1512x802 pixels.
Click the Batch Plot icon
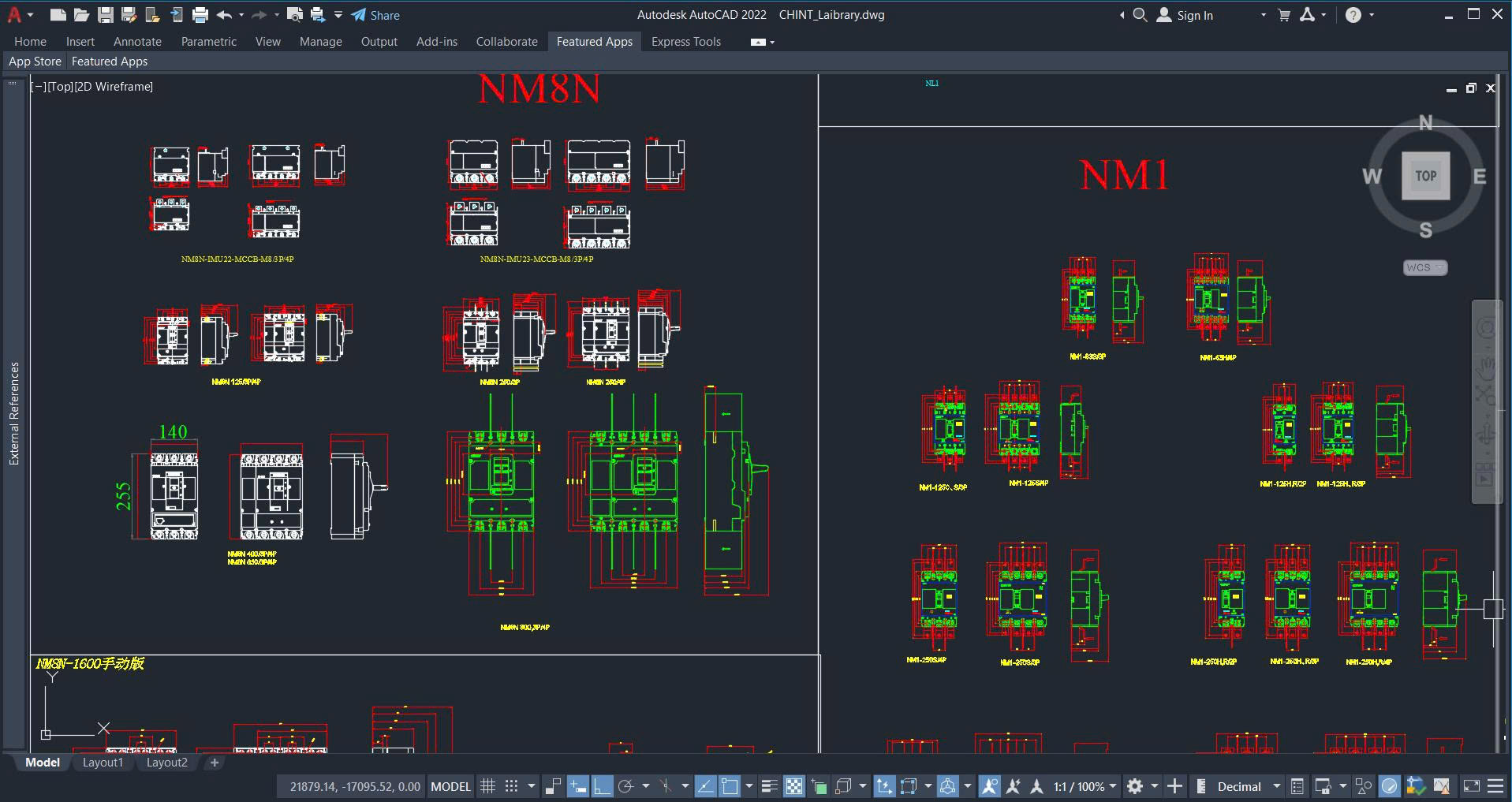[x=318, y=15]
